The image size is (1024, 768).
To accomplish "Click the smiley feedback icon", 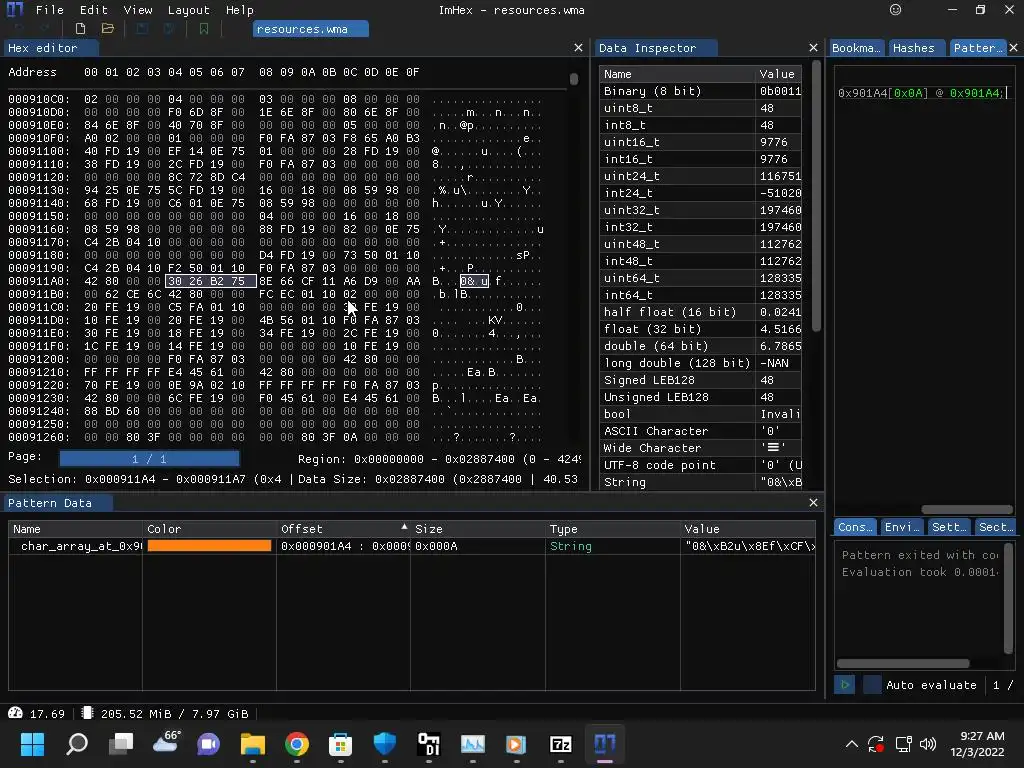I will point(895,10).
